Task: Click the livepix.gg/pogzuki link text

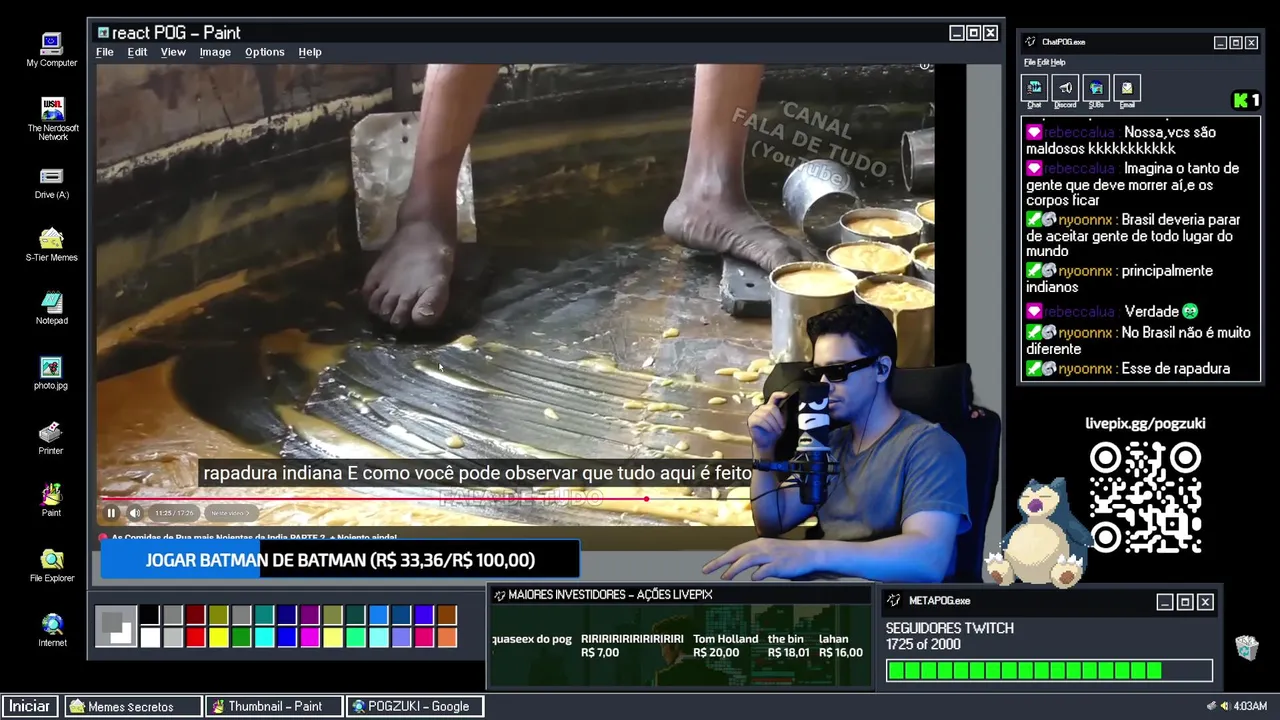Action: coord(1145,424)
